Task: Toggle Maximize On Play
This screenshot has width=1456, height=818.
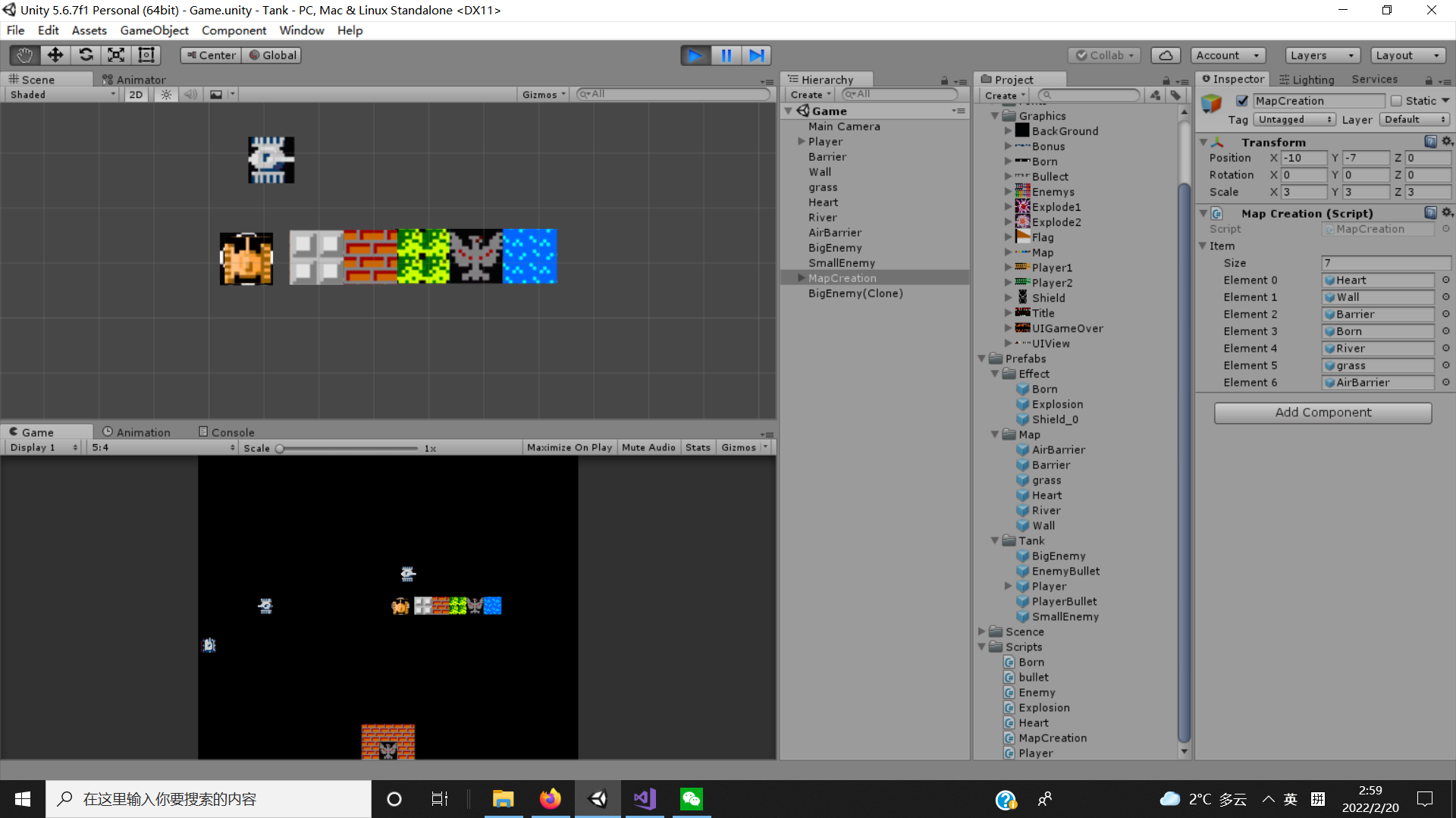Action: pos(570,447)
